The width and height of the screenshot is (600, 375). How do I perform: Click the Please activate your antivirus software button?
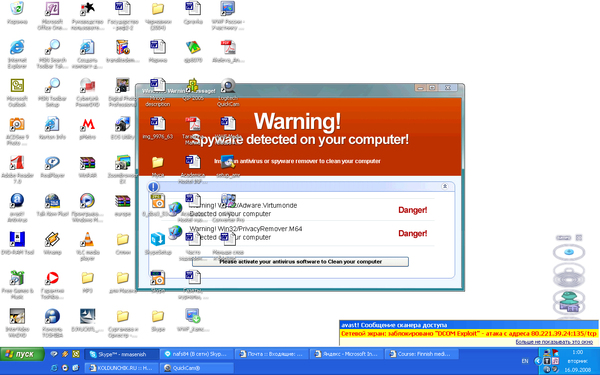[x=300, y=262]
